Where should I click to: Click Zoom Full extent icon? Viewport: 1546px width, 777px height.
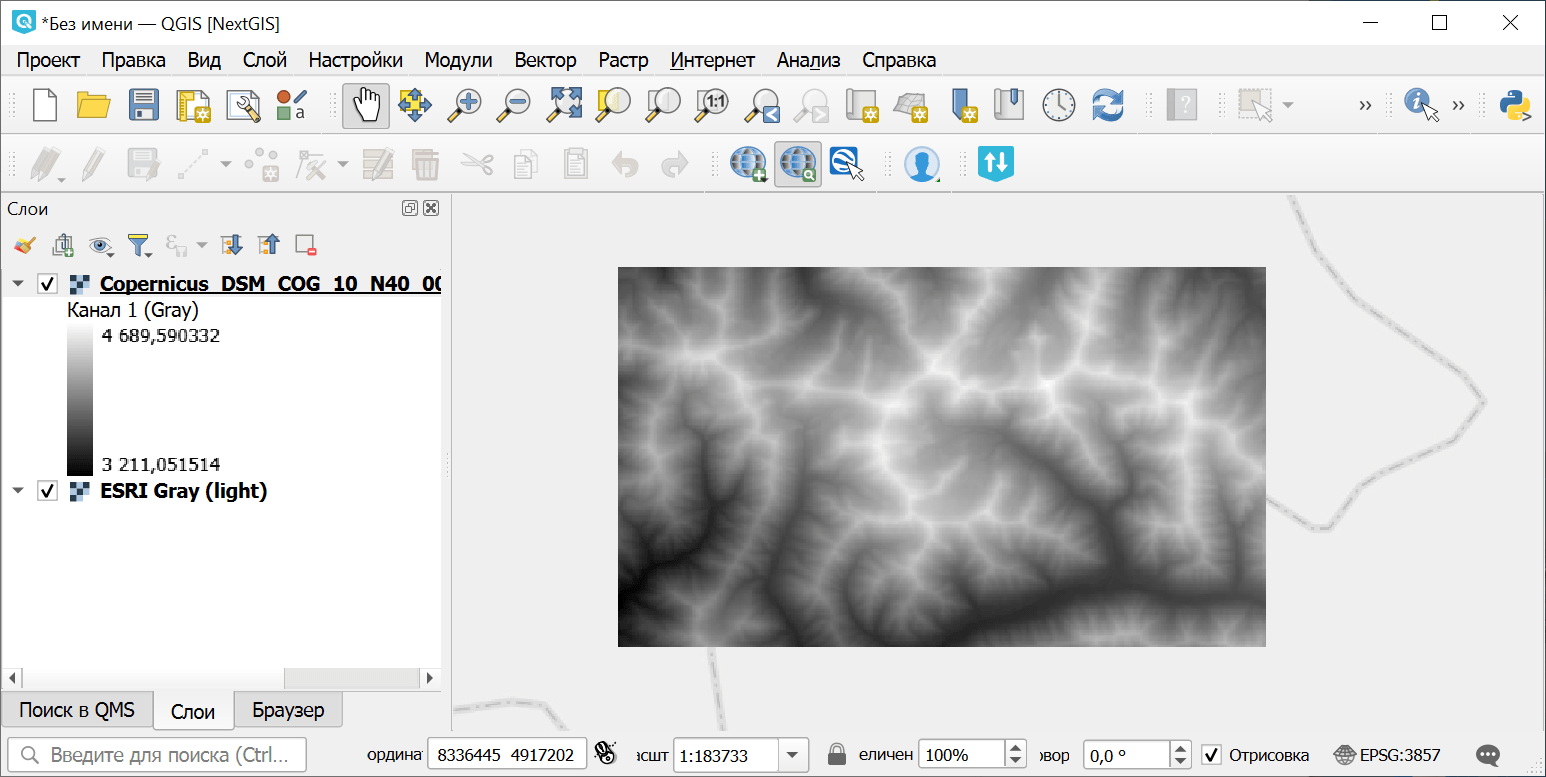(x=564, y=105)
